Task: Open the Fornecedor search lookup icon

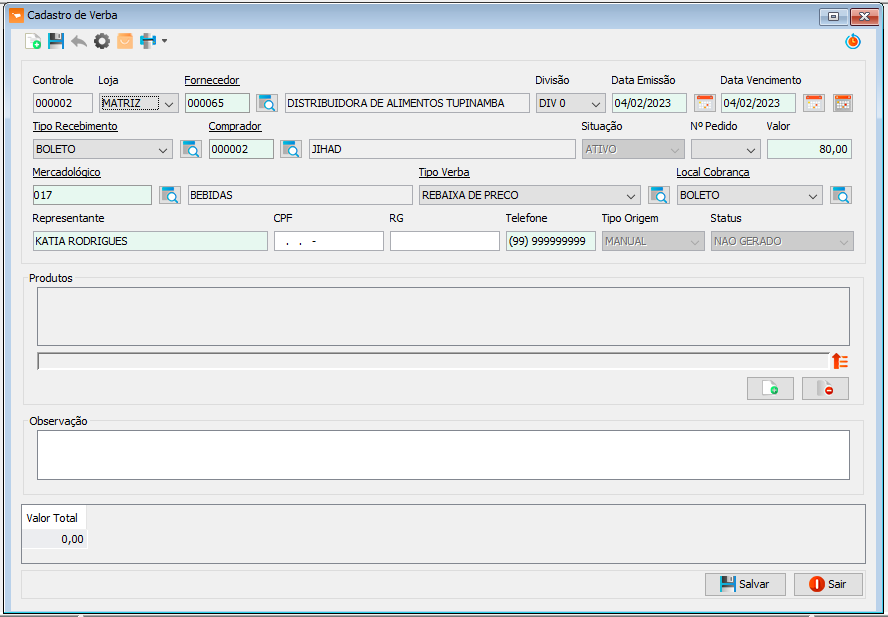Action: click(267, 103)
